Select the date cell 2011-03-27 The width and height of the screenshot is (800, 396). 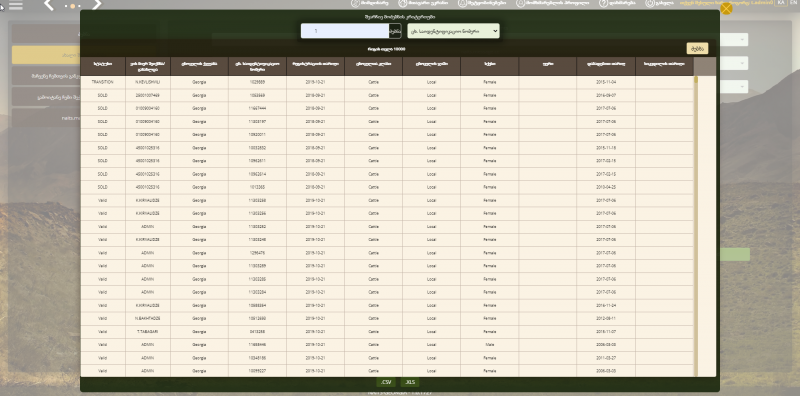606,358
